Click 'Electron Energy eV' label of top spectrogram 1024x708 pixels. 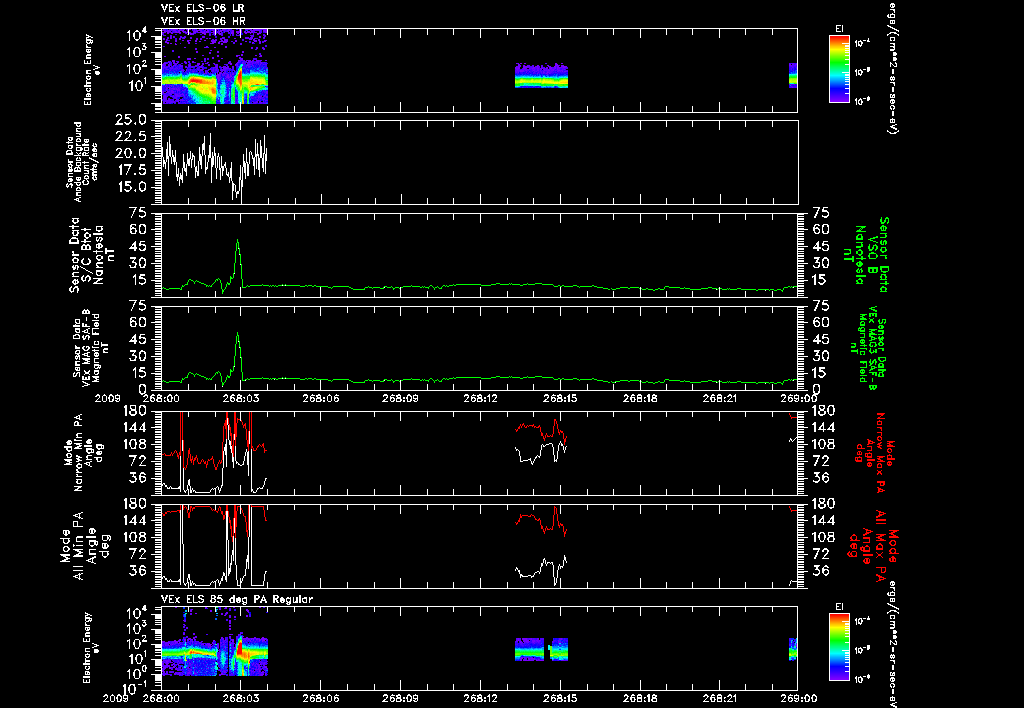91,69
